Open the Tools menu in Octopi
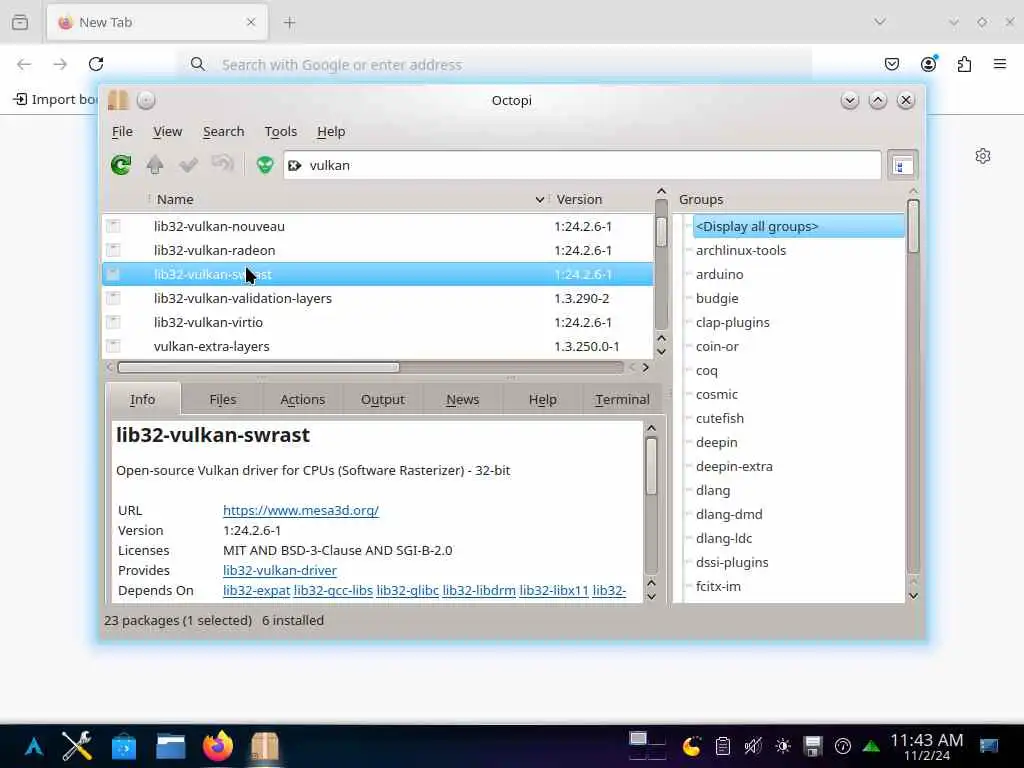Screen dimensions: 1024x768 point(281,131)
